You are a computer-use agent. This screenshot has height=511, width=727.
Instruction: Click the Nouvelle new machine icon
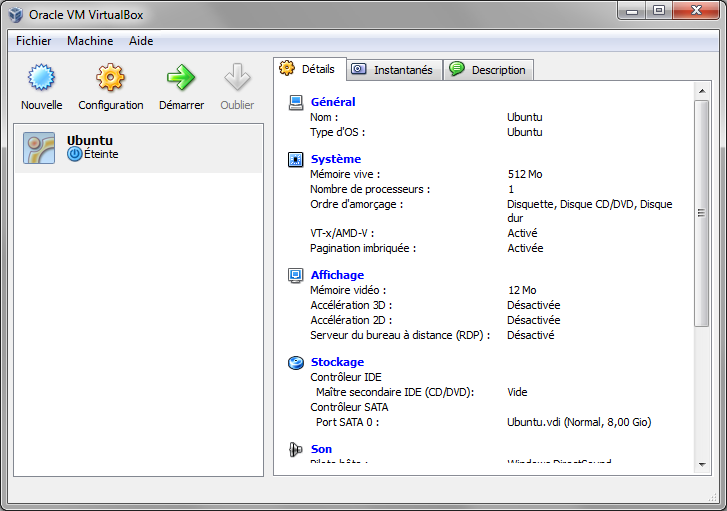pos(41,78)
